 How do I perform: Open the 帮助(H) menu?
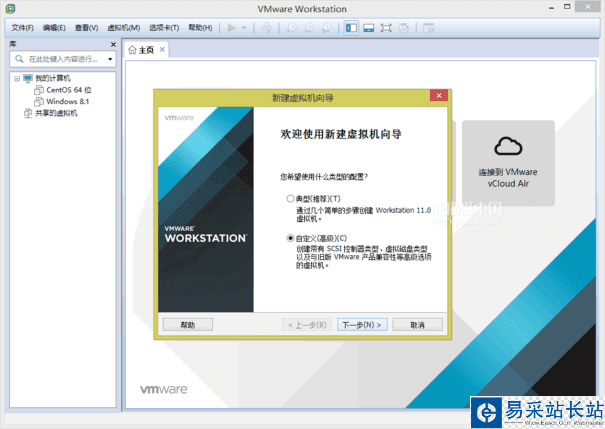point(200,28)
